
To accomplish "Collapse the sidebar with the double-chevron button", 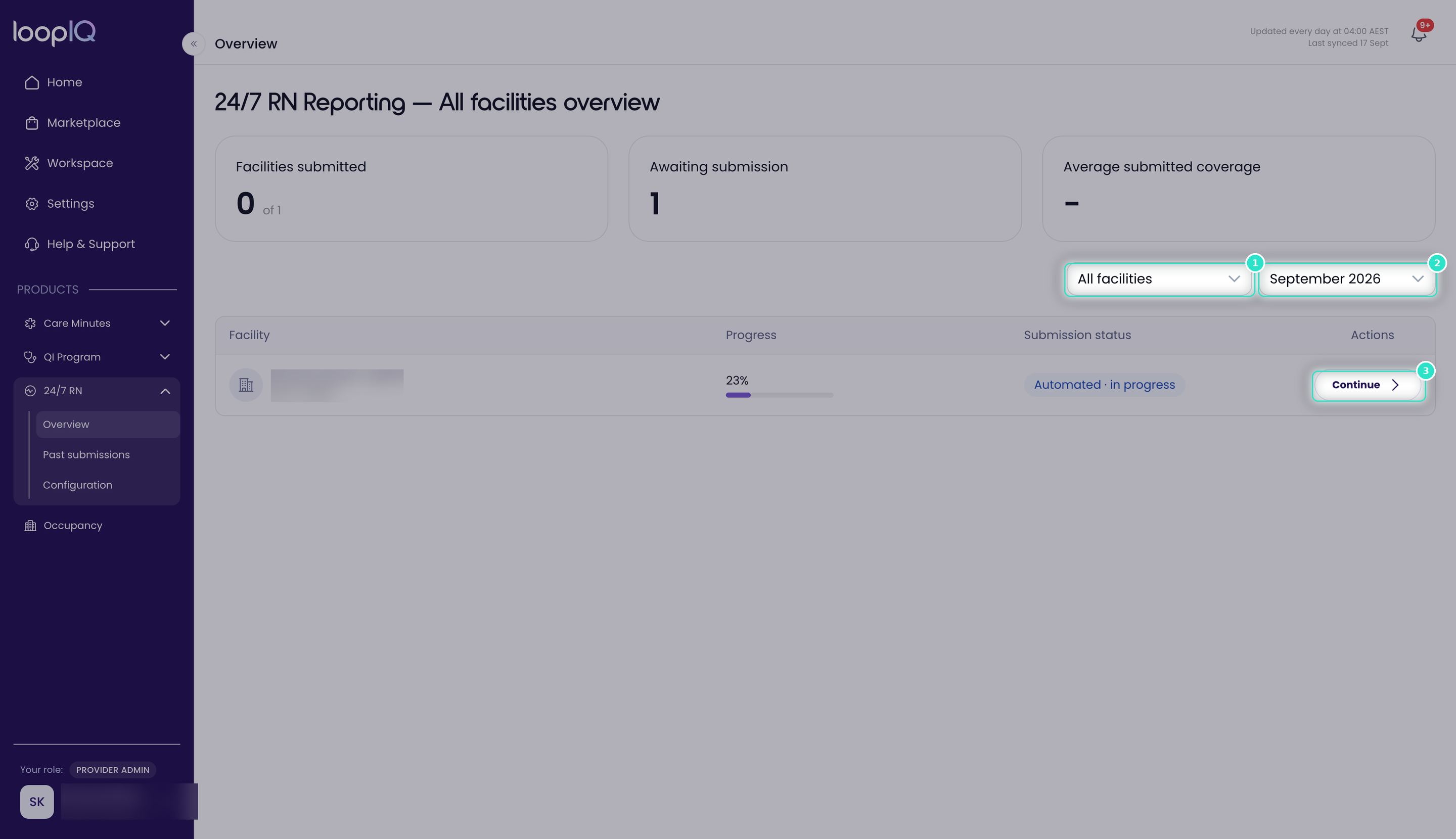I will [194, 44].
